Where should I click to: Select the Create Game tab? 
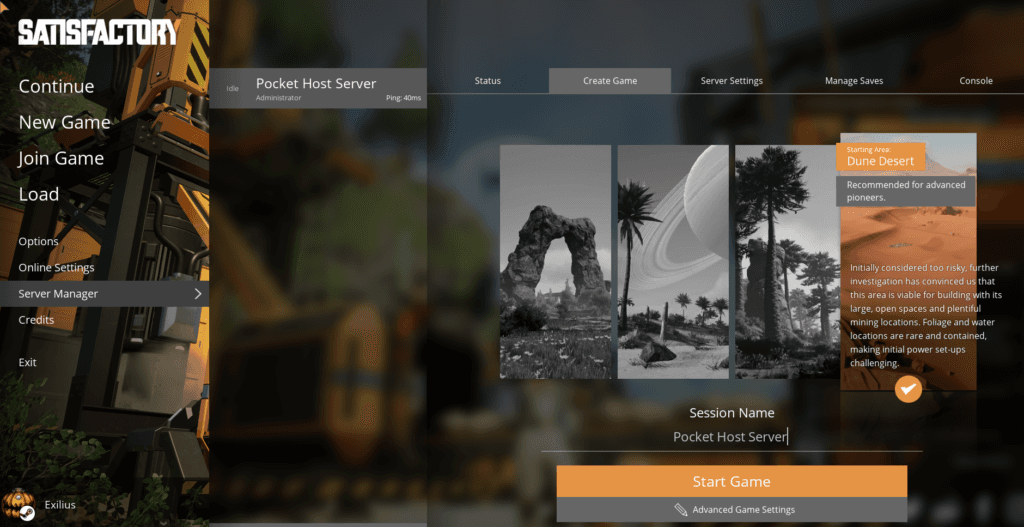pos(610,81)
